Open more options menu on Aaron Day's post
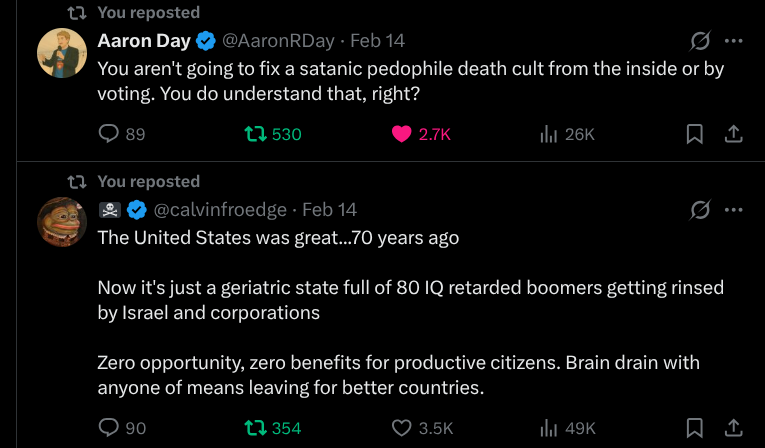 (x=733, y=41)
